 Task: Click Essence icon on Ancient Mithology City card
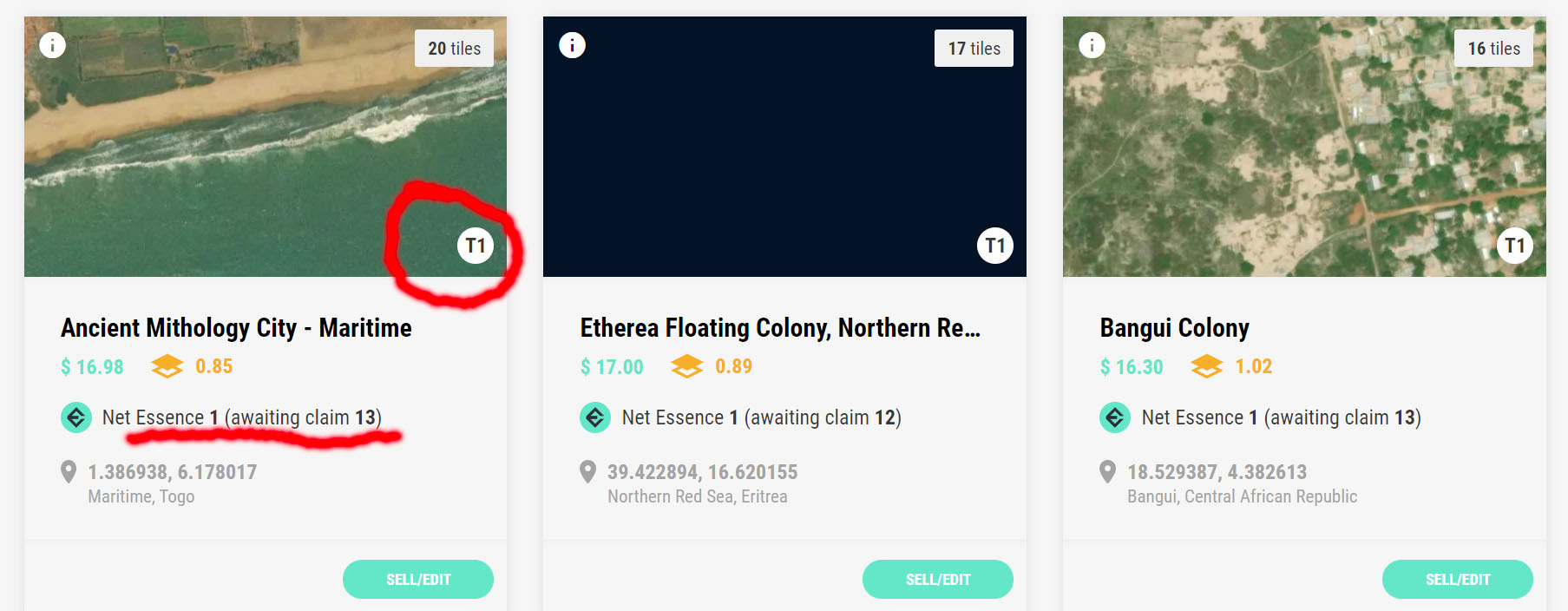[x=76, y=417]
